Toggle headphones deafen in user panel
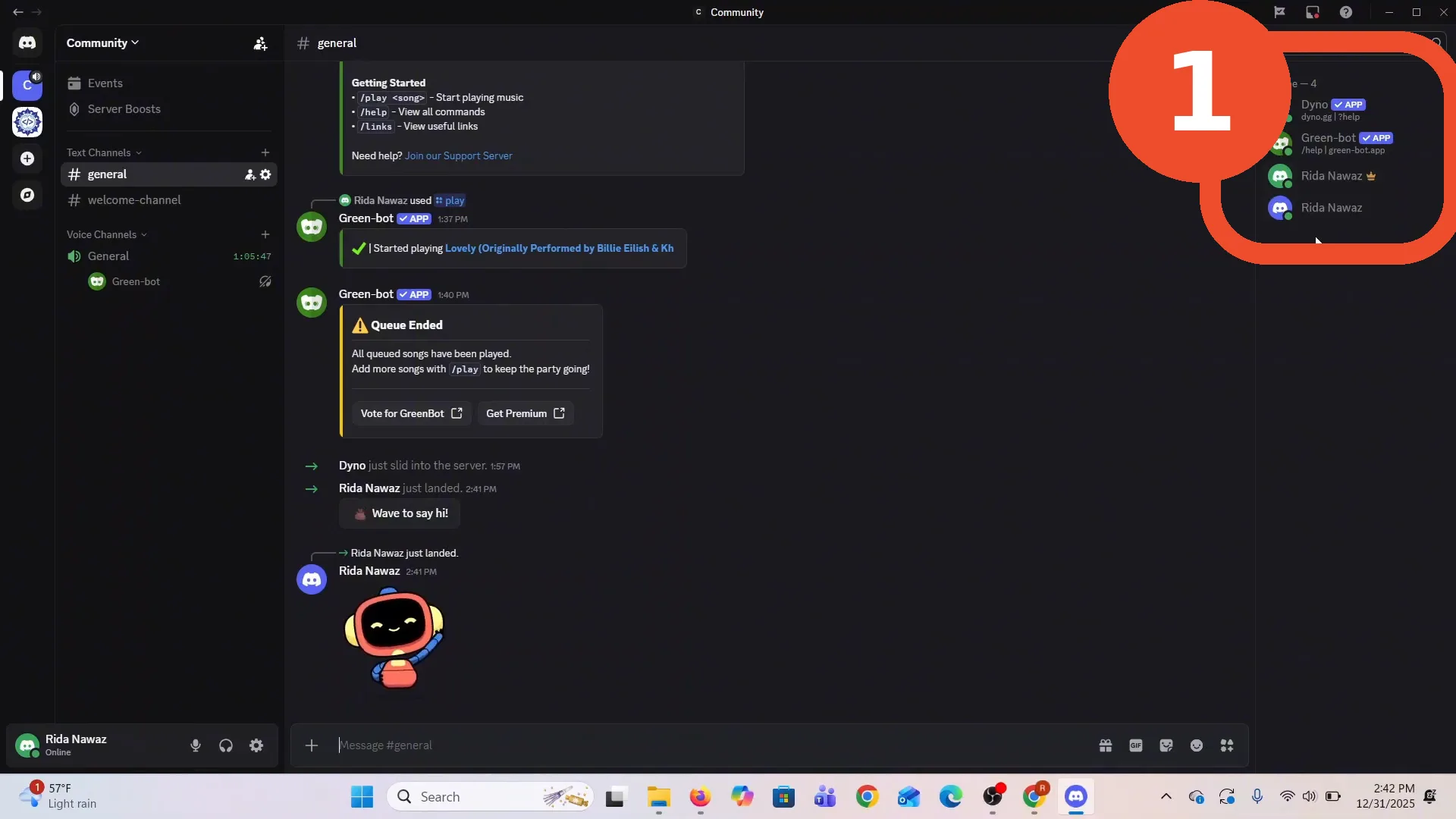This screenshot has width=1456, height=819. pyautogui.click(x=226, y=745)
